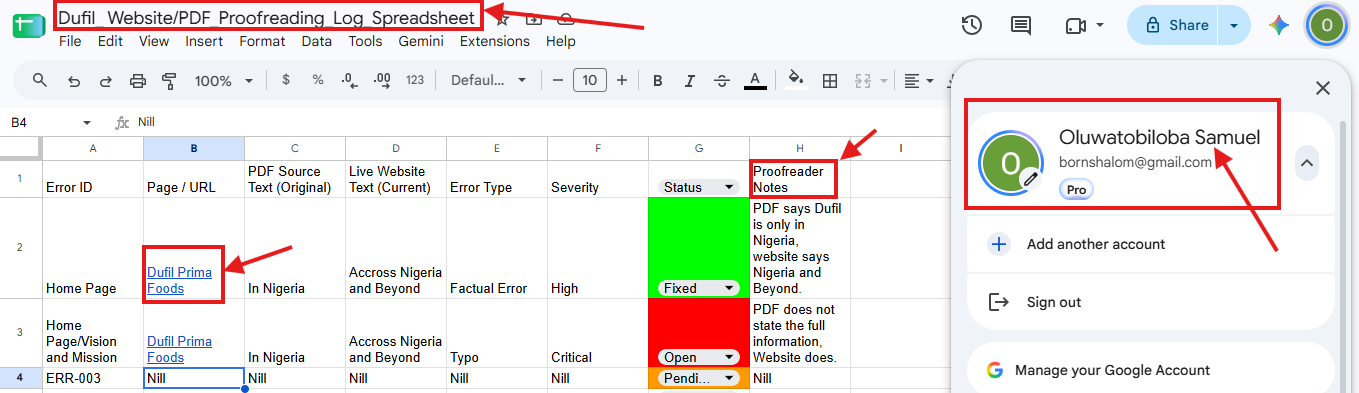
Task: Select the ERR-003 cell
Action: pyautogui.click(x=92, y=378)
